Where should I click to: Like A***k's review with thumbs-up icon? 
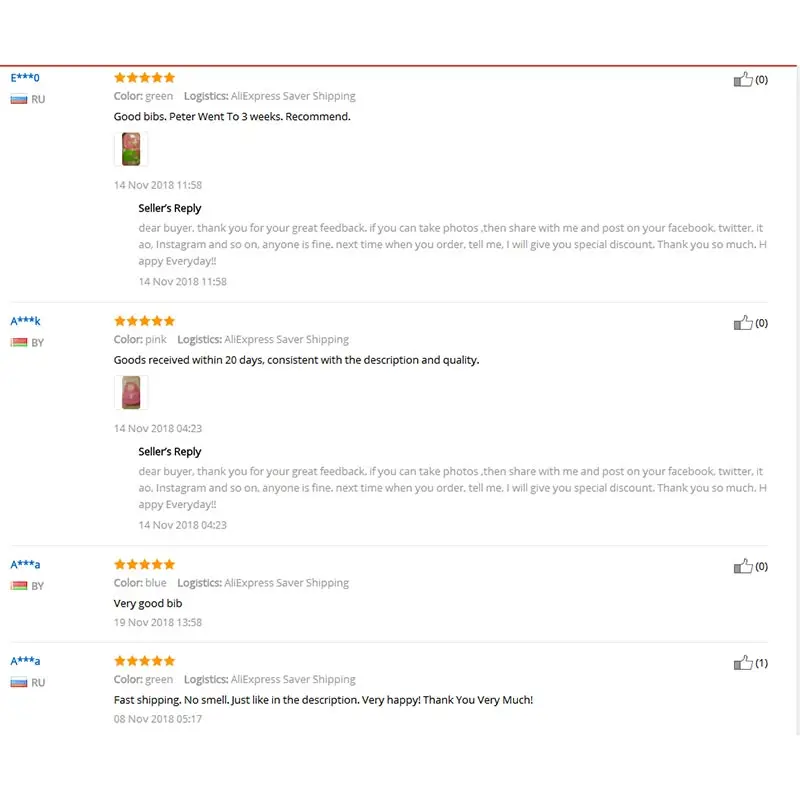[x=743, y=322]
